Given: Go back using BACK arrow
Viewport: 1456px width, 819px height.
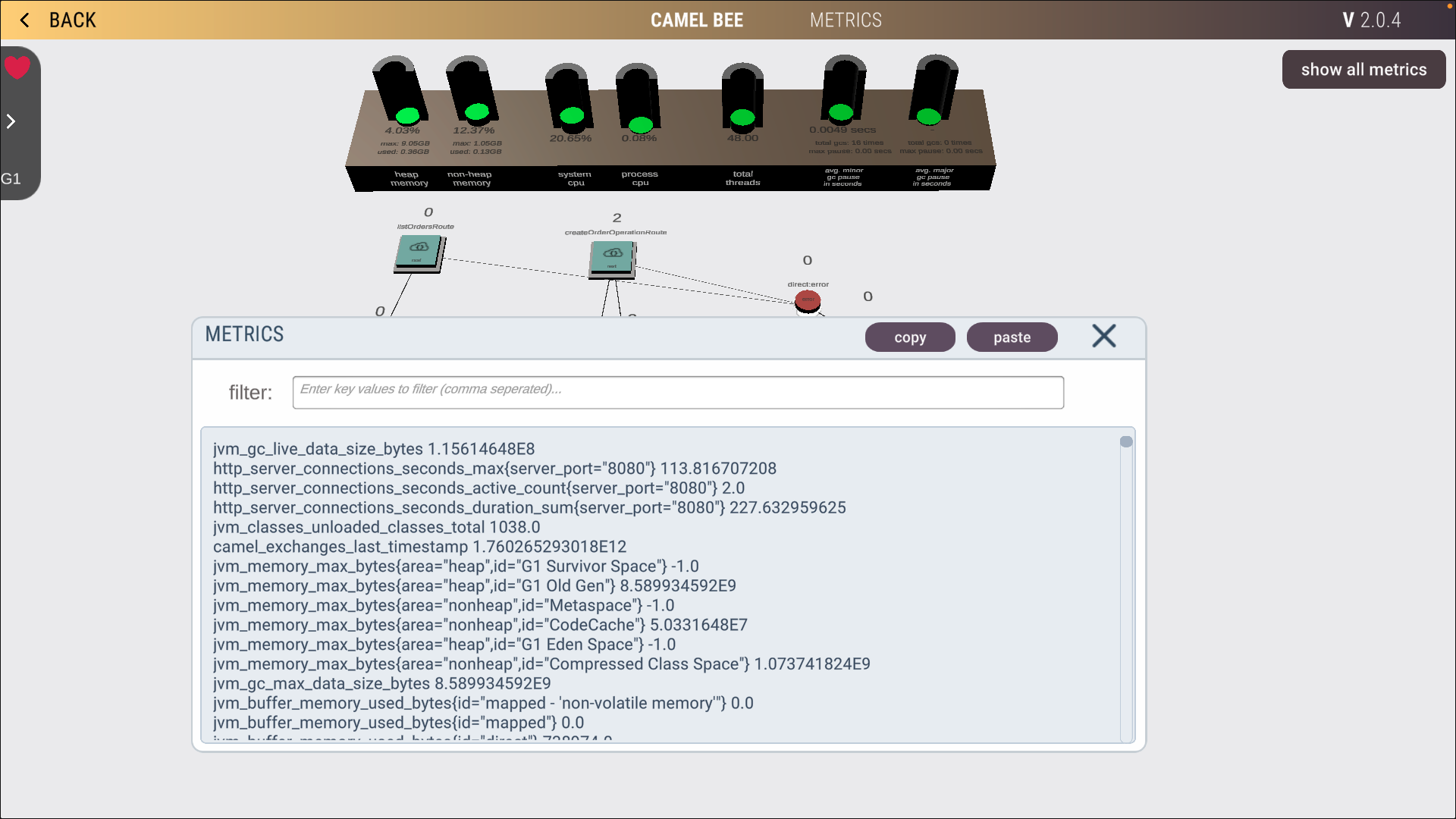Looking at the screenshot, I should 25,20.
